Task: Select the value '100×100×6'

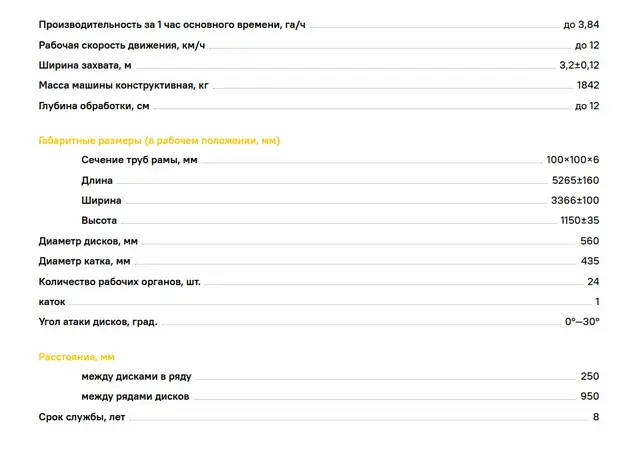Action: click(573, 160)
